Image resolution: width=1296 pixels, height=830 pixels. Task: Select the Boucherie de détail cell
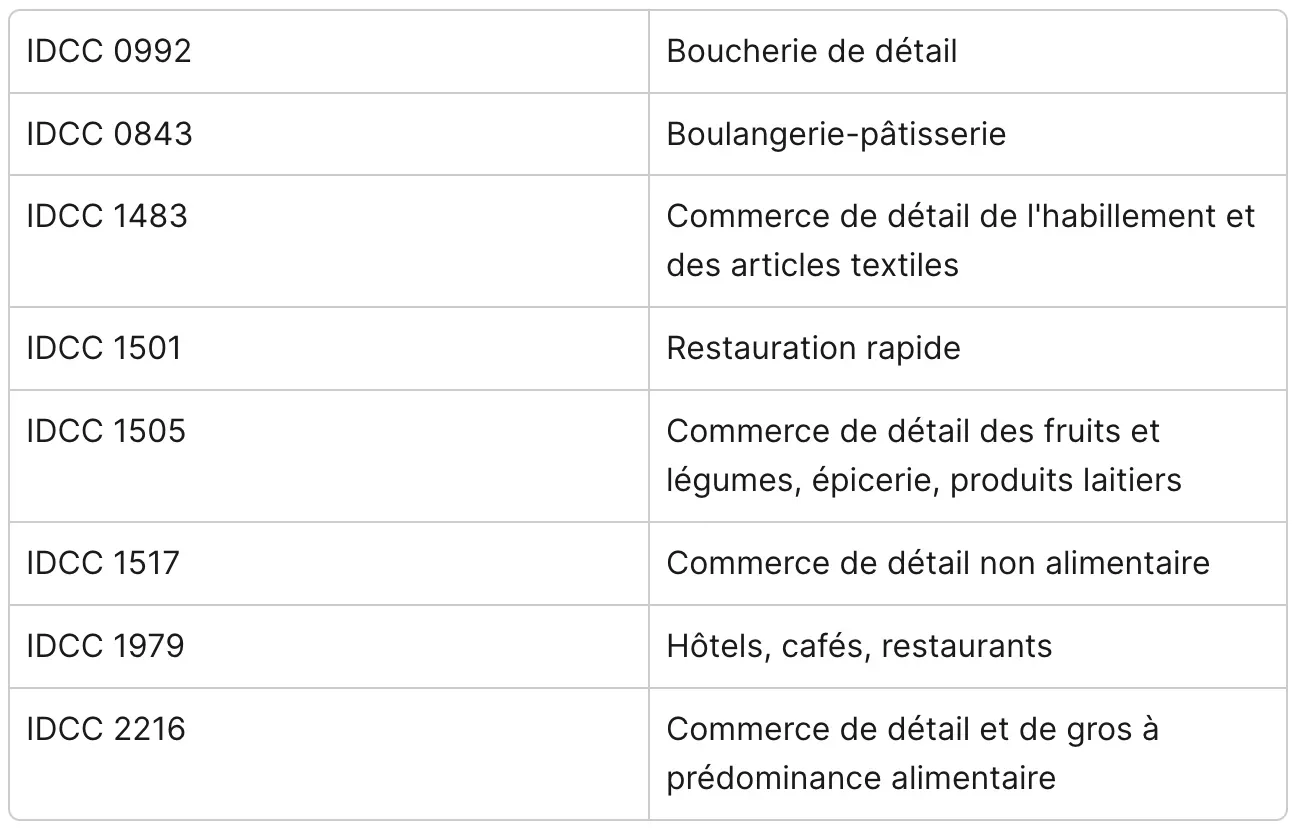[811, 51]
